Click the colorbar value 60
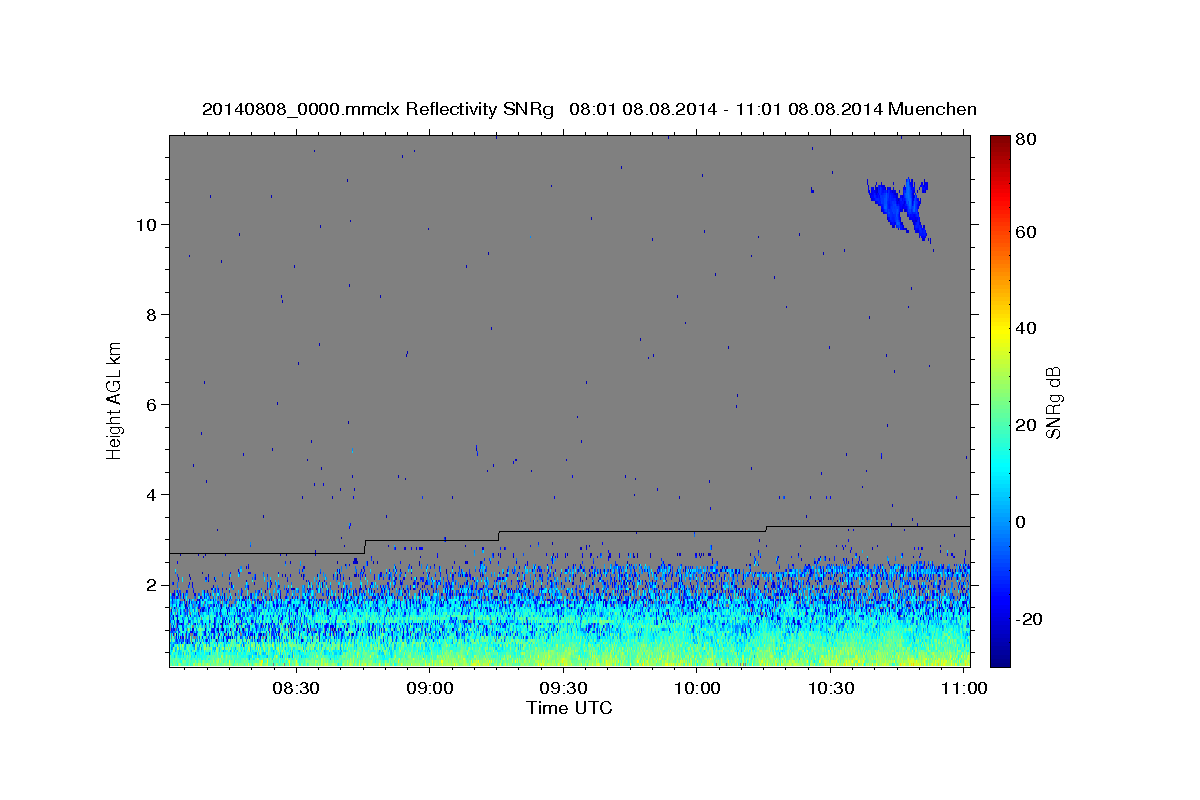The width and height of the screenshot is (1200, 800). [1026, 232]
